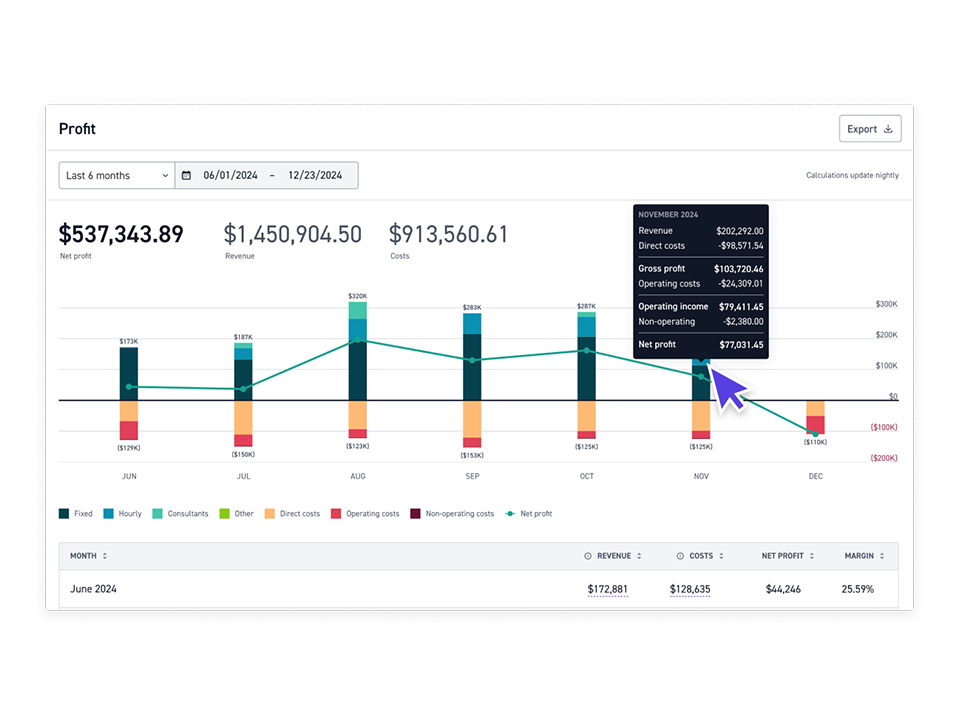960x720 pixels.
Task: Click the calendar icon in date range
Action: (x=186, y=175)
